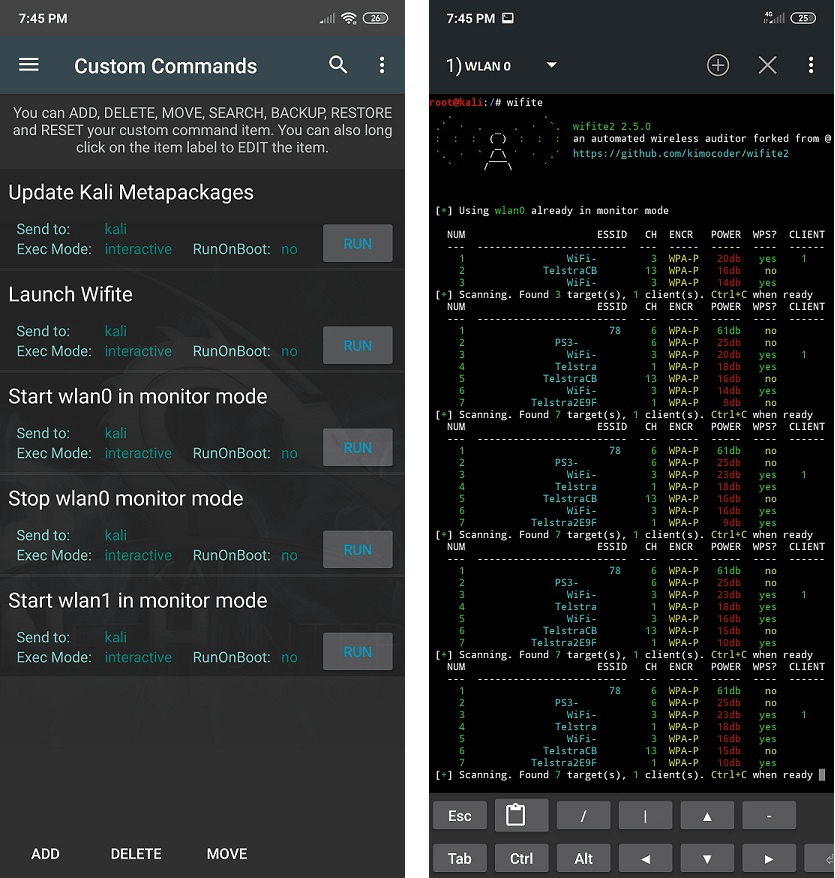Tap MOVE at the bottom bar
The width and height of the screenshot is (835, 878).
227,854
